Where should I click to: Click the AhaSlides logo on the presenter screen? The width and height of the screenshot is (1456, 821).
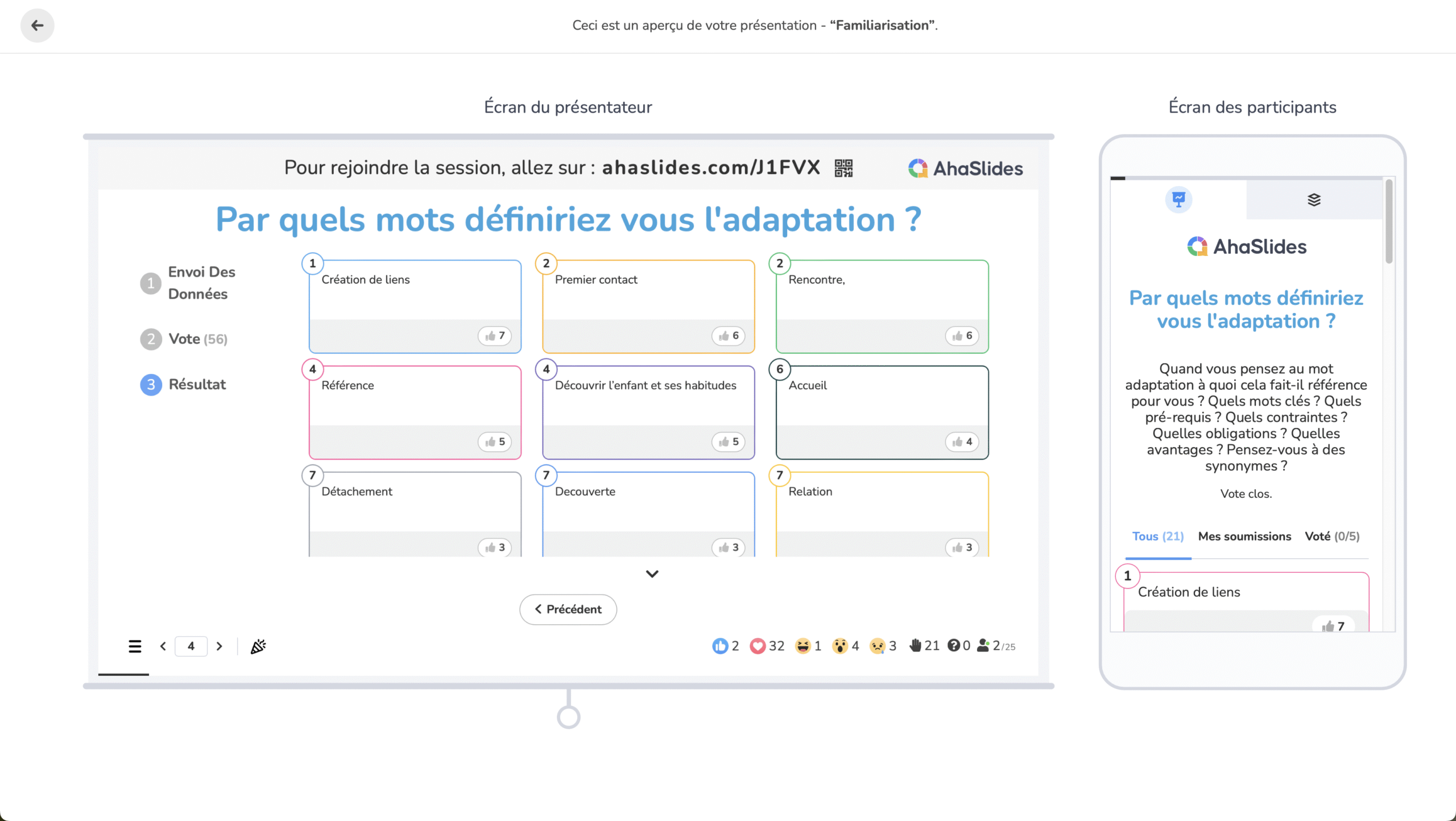click(965, 168)
